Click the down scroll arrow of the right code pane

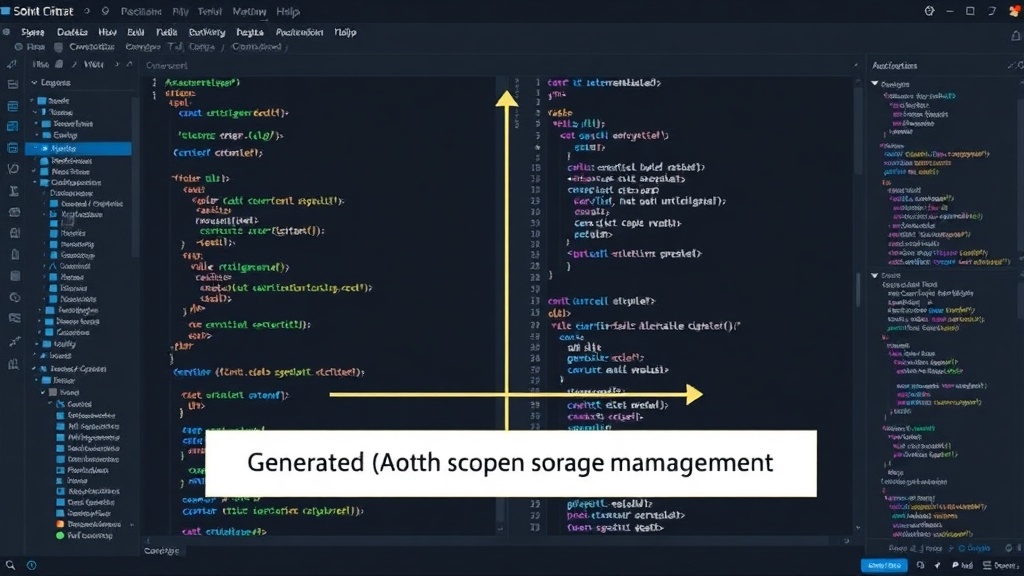point(857,528)
